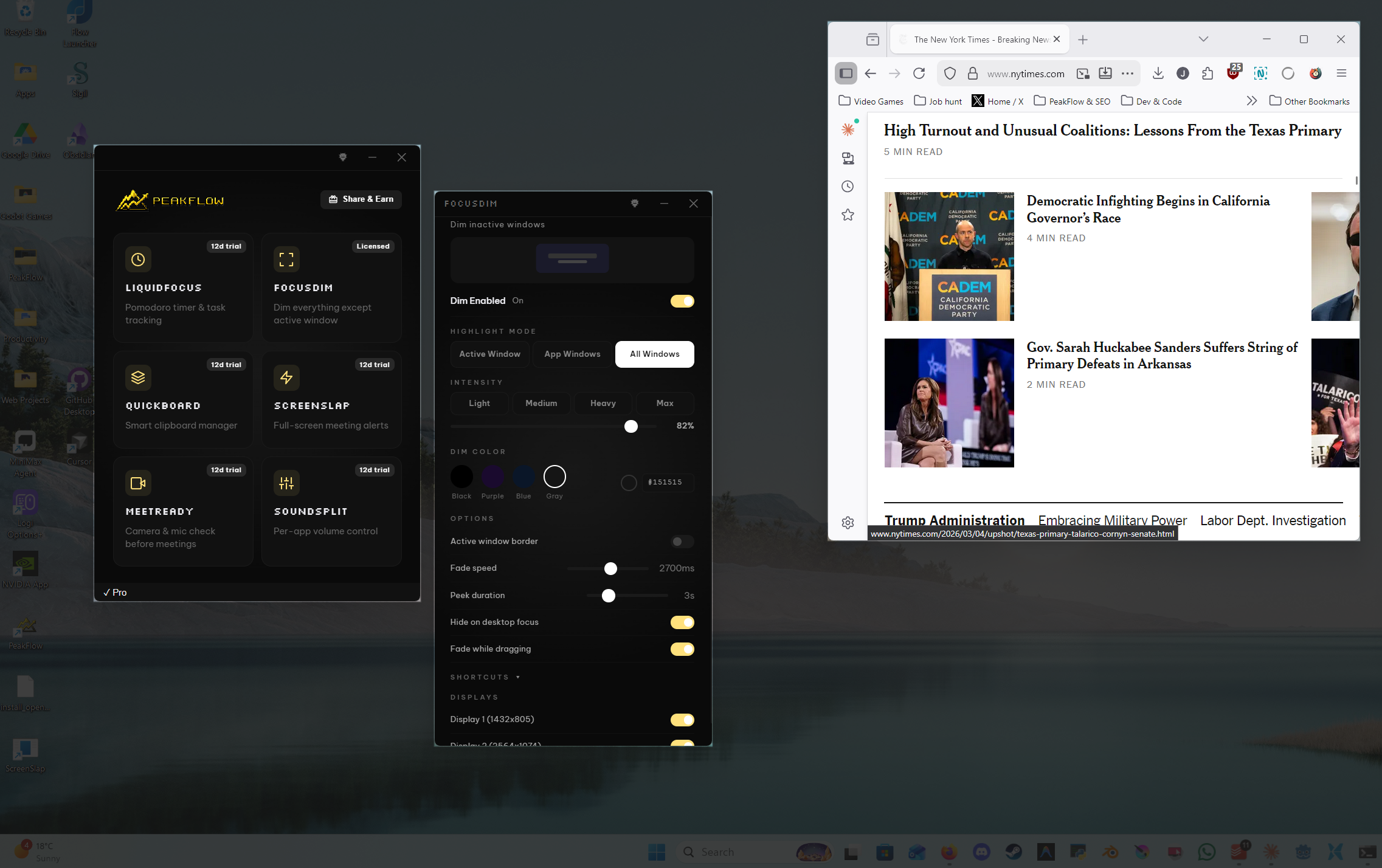Open the Democratic Infighting article link
This screenshot has width=1382, height=868.
1147,209
